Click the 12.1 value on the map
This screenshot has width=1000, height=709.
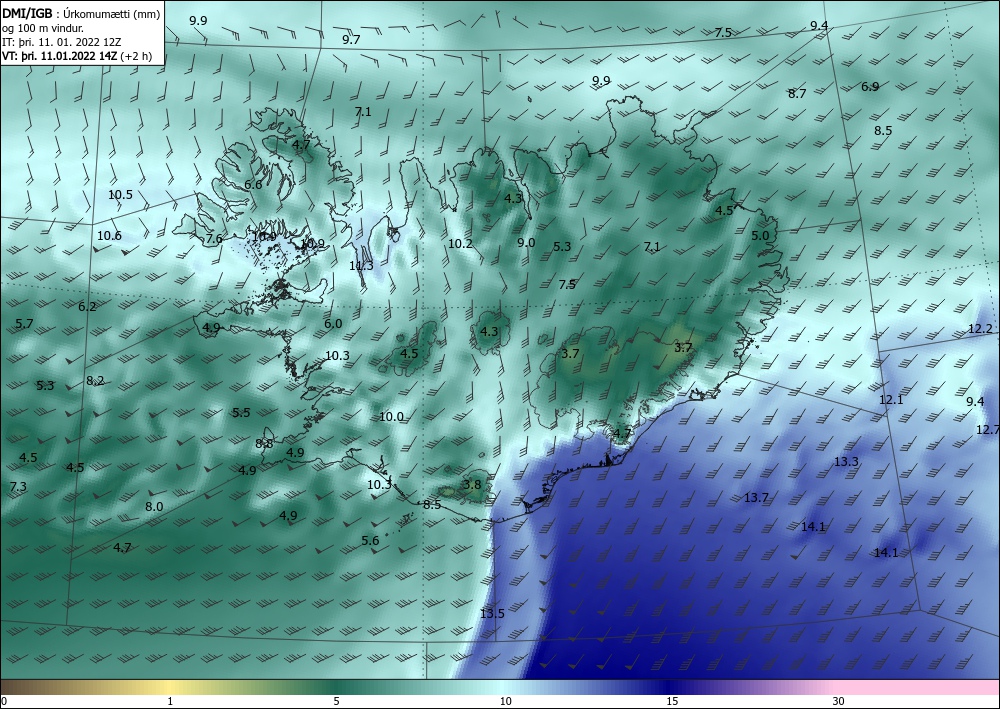[x=891, y=400]
